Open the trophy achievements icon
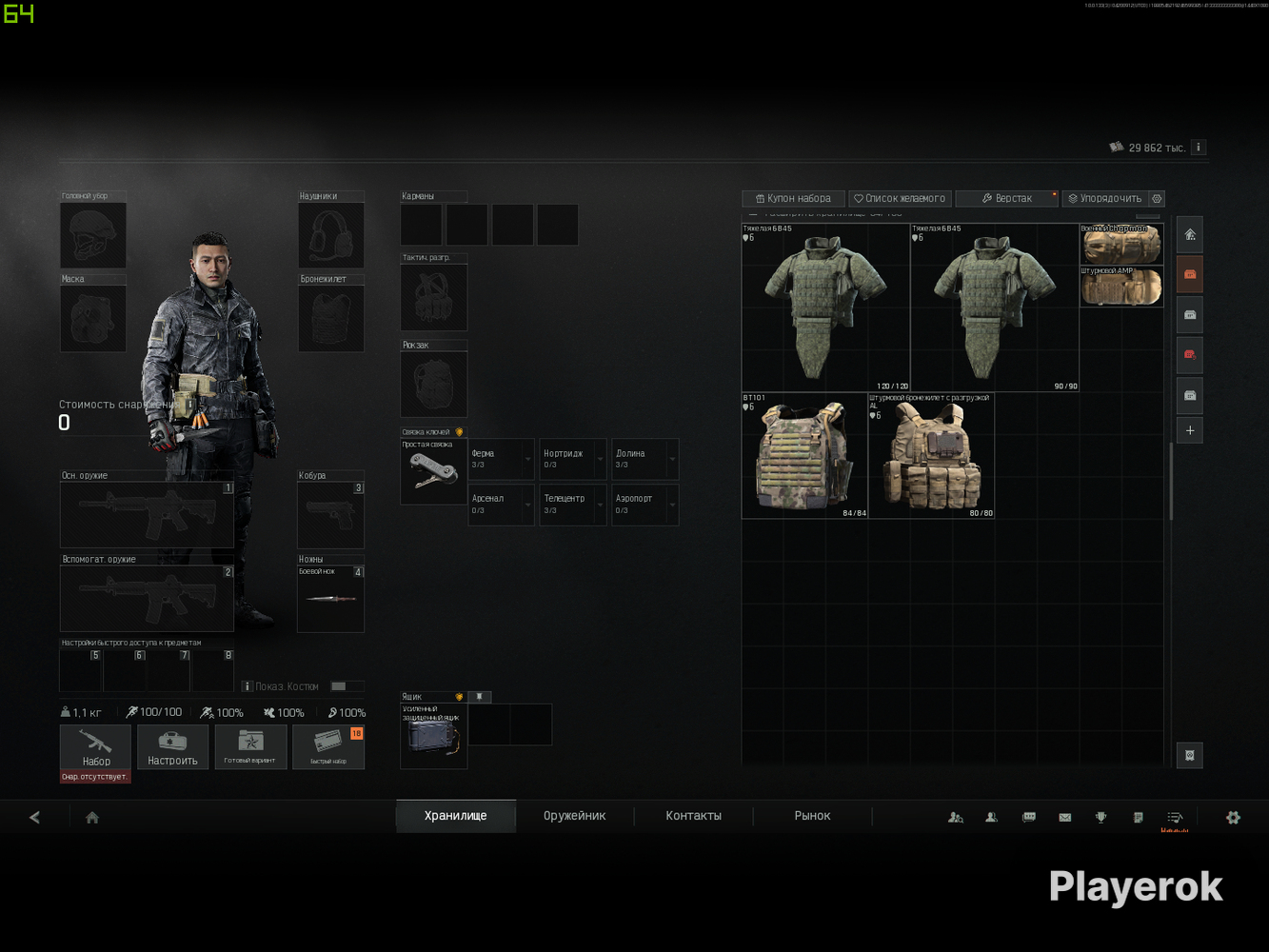Screen dimensions: 1269x952 pyautogui.click(x=1101, y=817)
